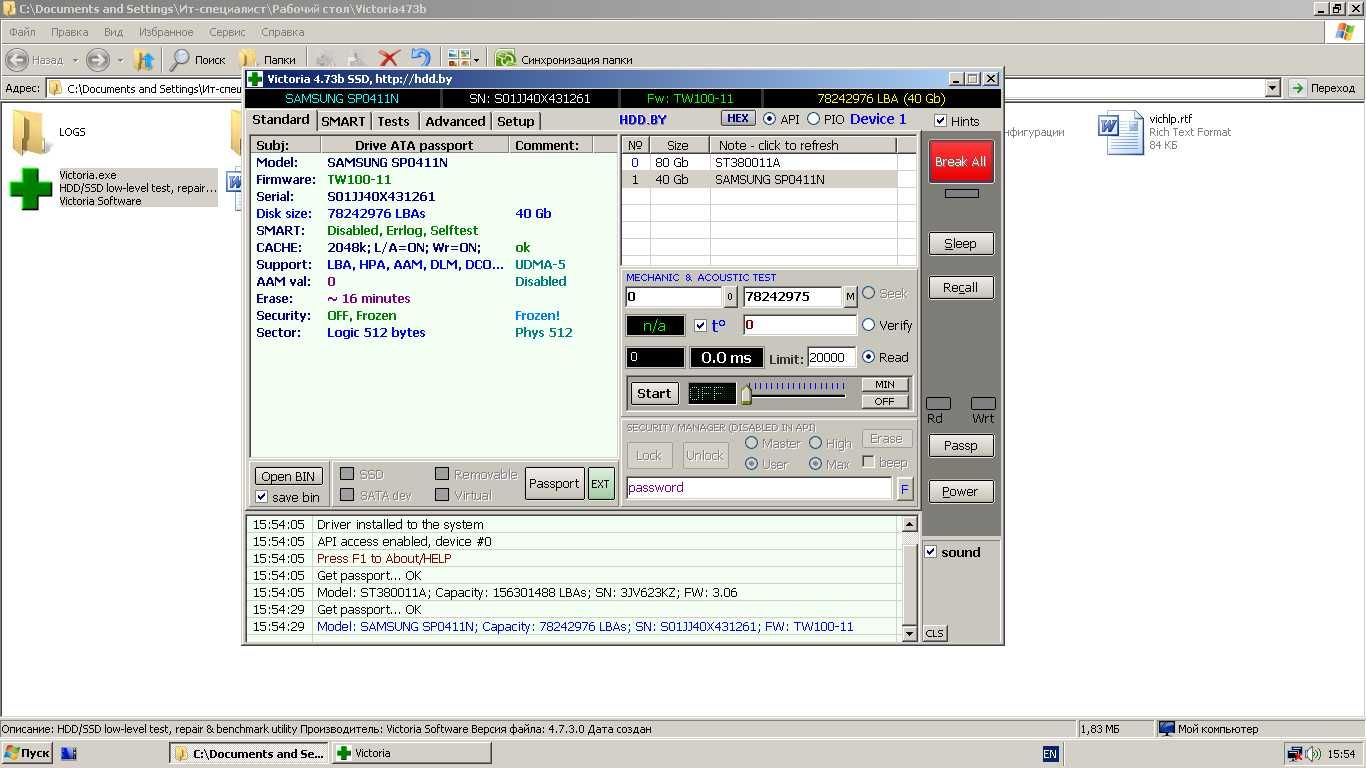Click the acoustic management slider handle
The image size is (1366, 768).
tap(746, 395)
